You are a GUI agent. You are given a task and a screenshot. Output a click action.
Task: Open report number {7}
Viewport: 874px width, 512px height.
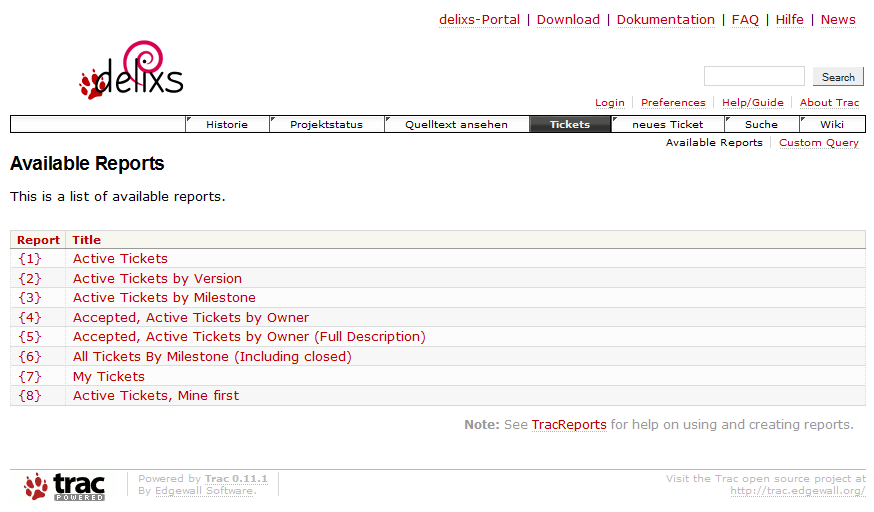click(30, 377)
